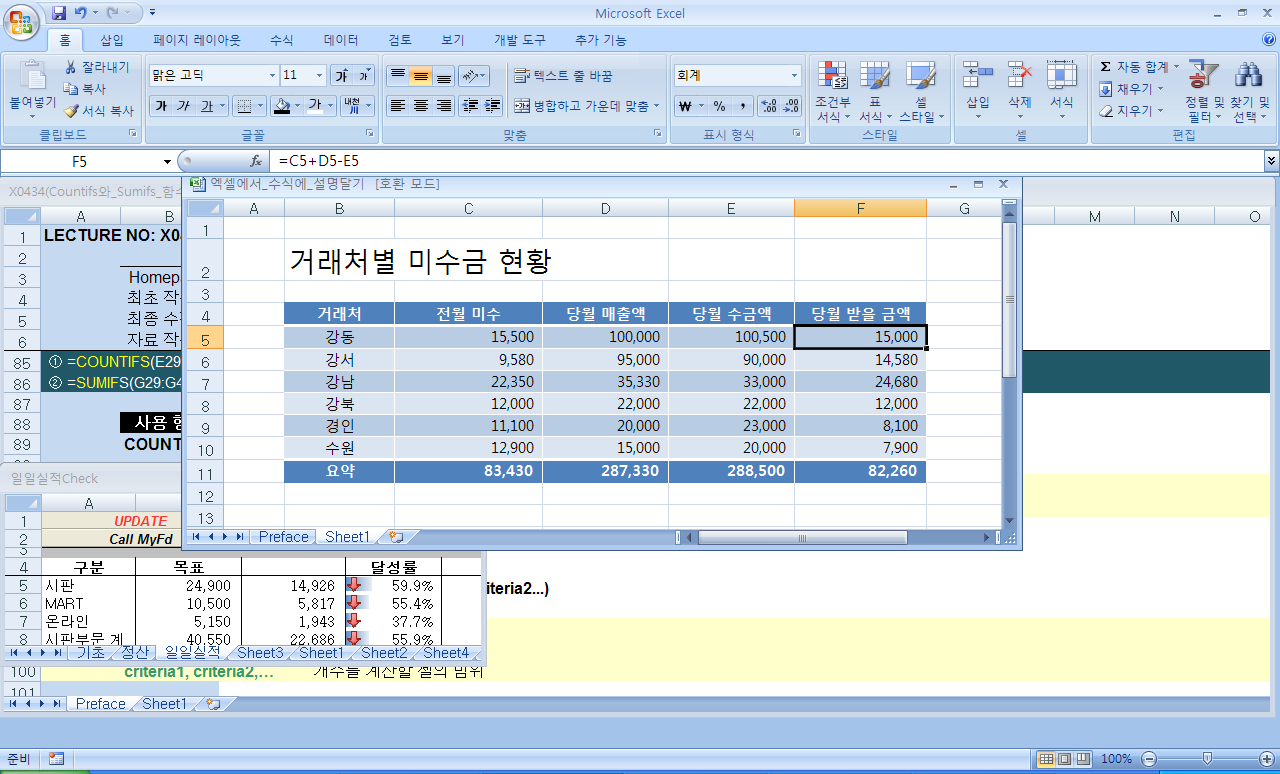Toggle Wrap Text (텍스트 줄 바꿈)

pyautogui.click(x=562, y=76)
